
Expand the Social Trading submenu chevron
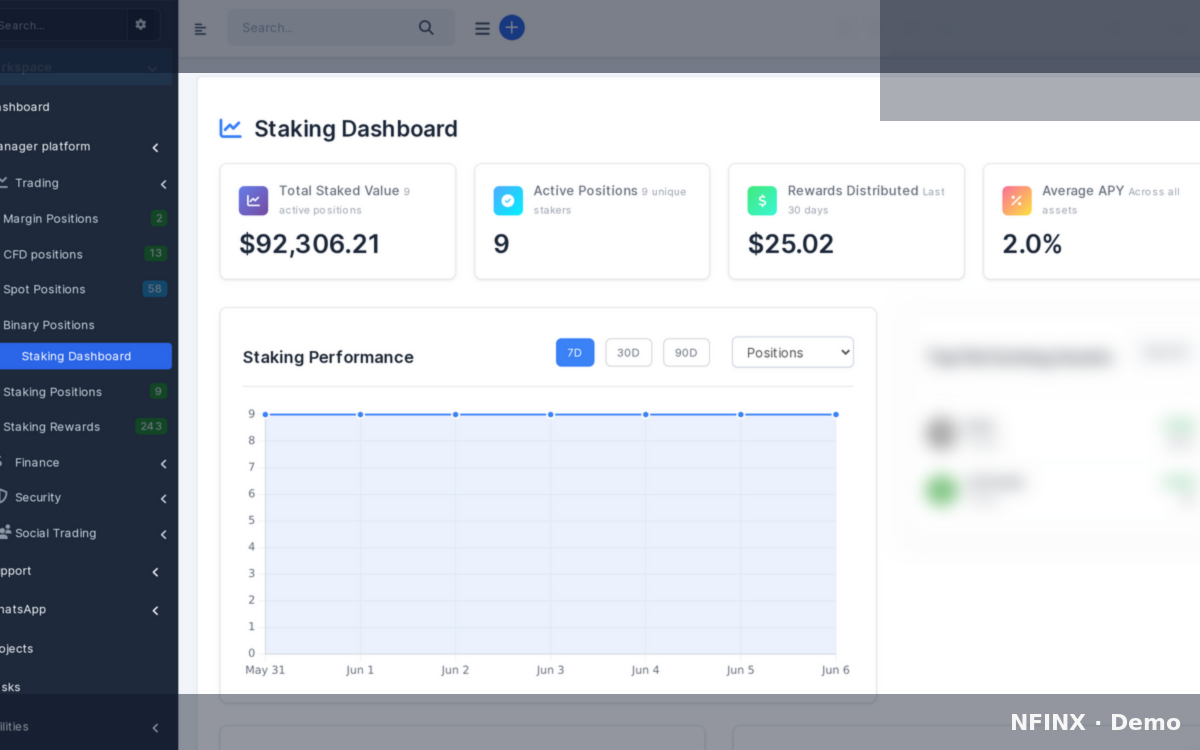coord(163,535)
